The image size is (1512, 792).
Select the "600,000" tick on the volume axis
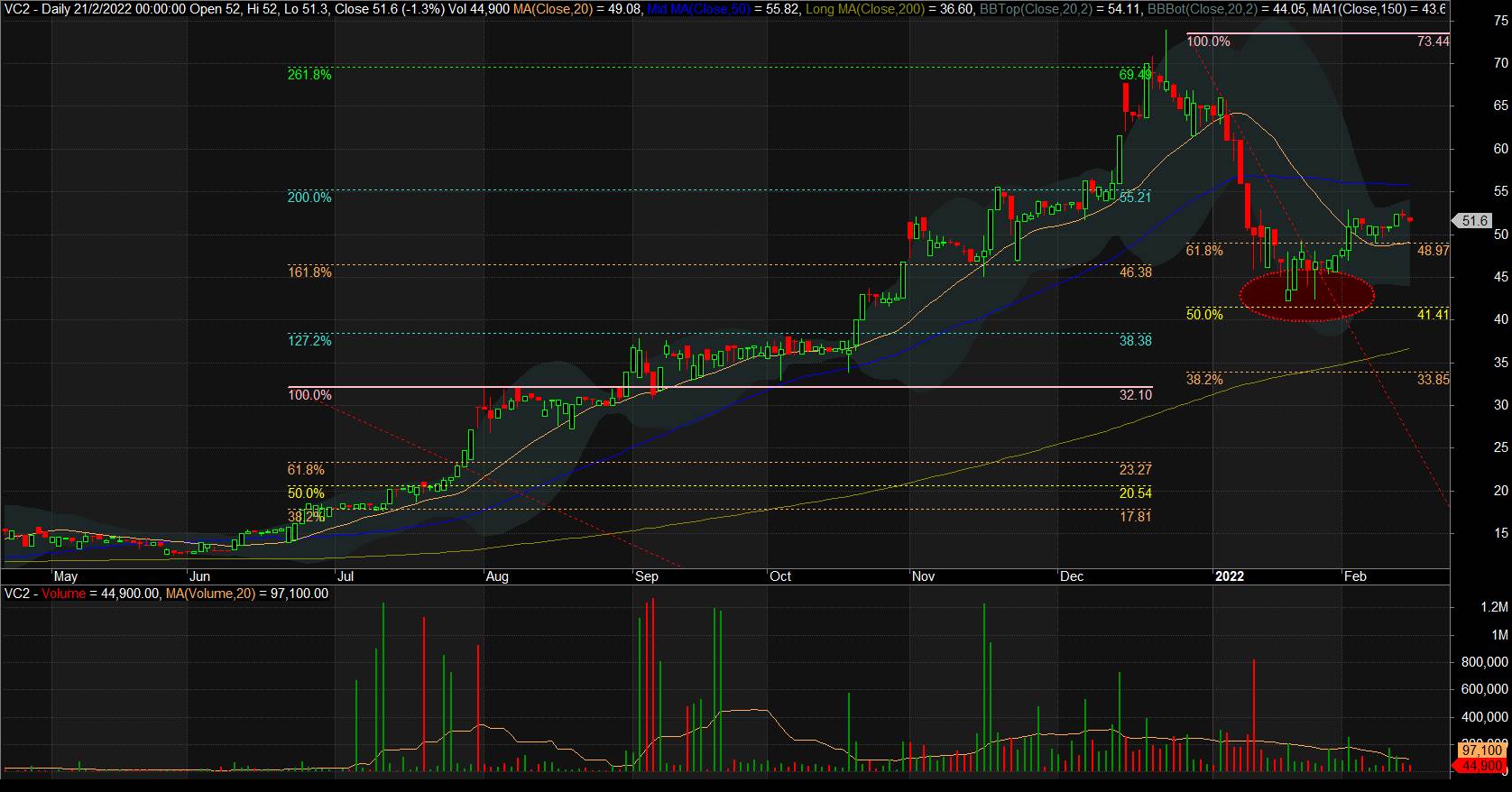[x=1485, y=689]
